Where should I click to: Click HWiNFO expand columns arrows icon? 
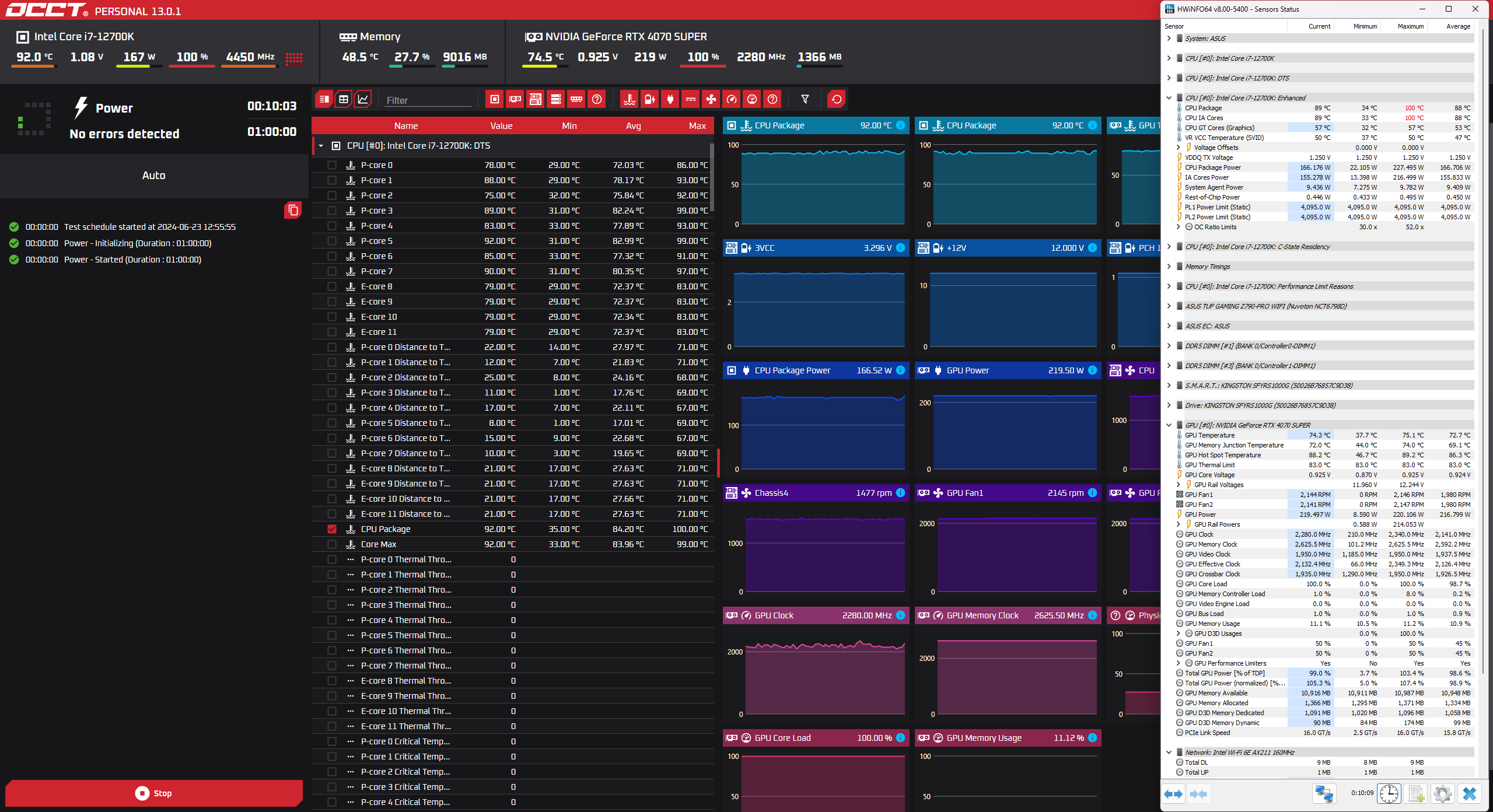pyautogui.click(x=1173, y=794)
